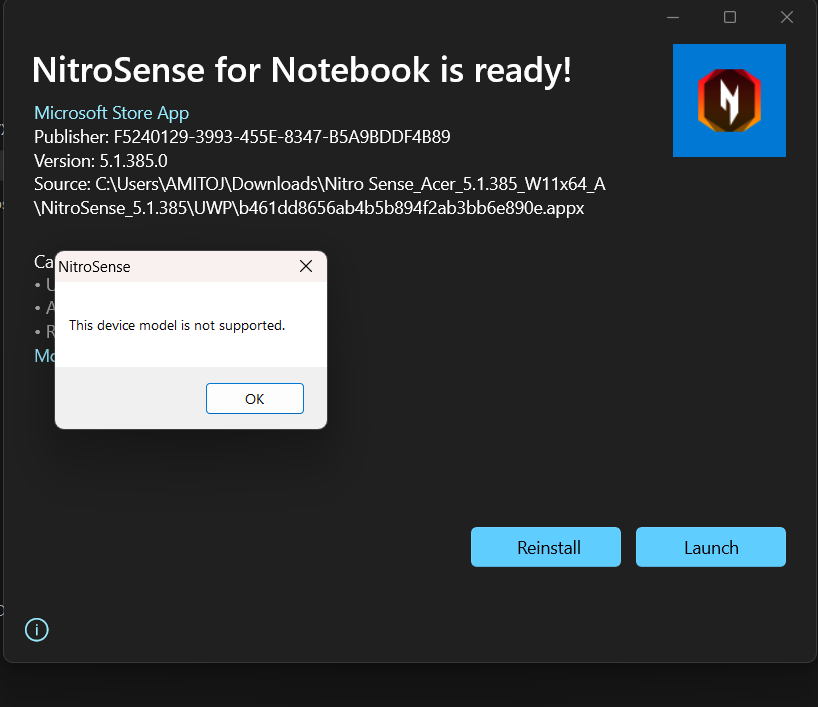Viewport: 818px width, 707px height.
Task: Maximize the App Installer window
Action: (730, 17)
